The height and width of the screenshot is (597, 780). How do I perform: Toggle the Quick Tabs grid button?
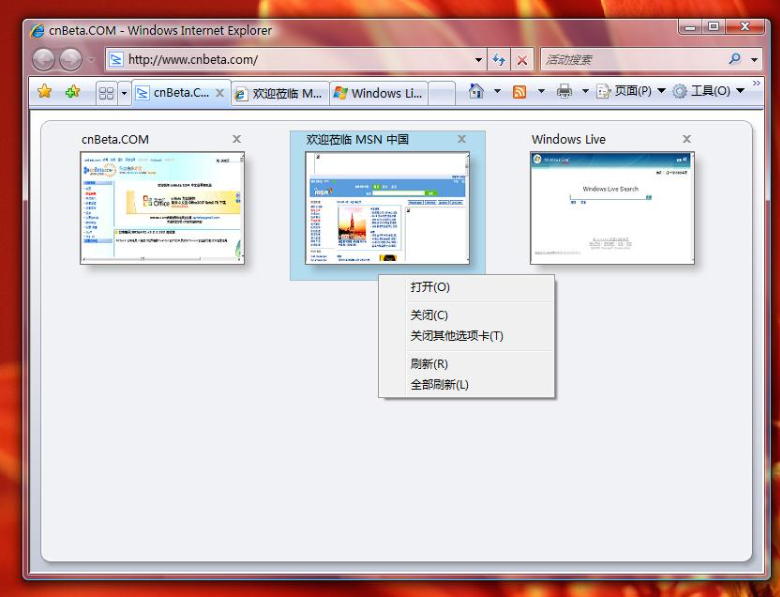[106, 93]
